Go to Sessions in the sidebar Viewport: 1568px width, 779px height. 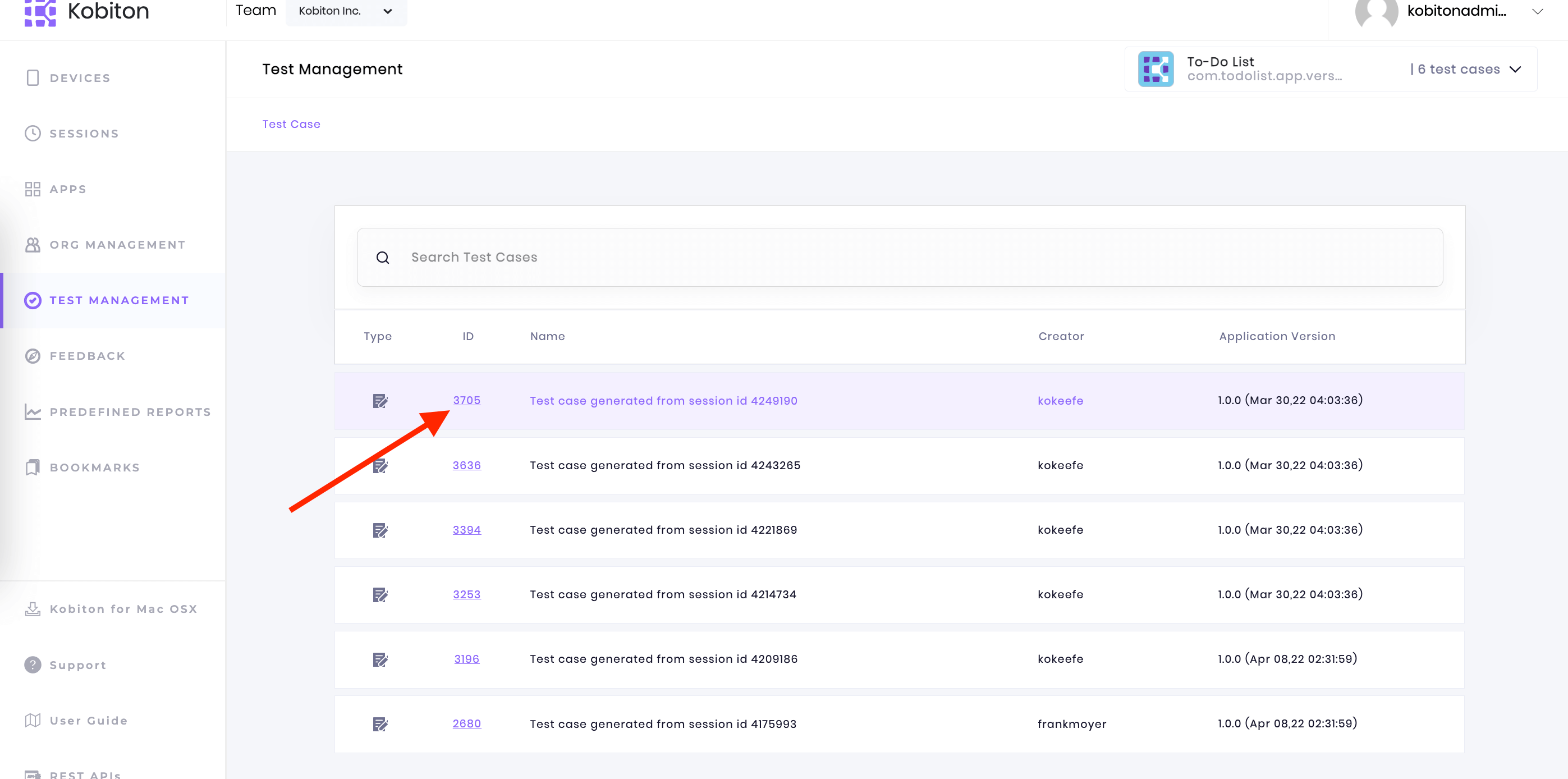tap(84, 133)
